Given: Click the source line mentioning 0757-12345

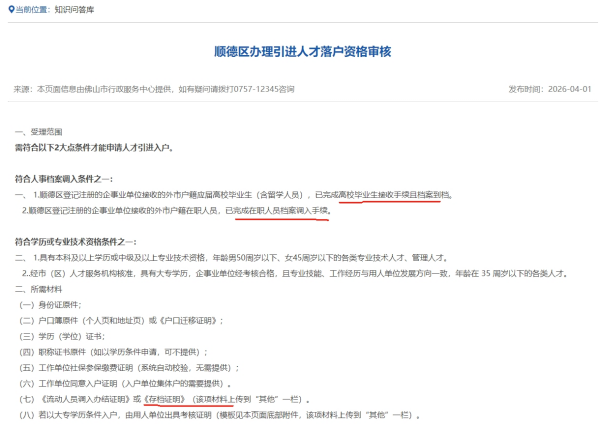Looking at the screenshot, I should tap(154, 89).
